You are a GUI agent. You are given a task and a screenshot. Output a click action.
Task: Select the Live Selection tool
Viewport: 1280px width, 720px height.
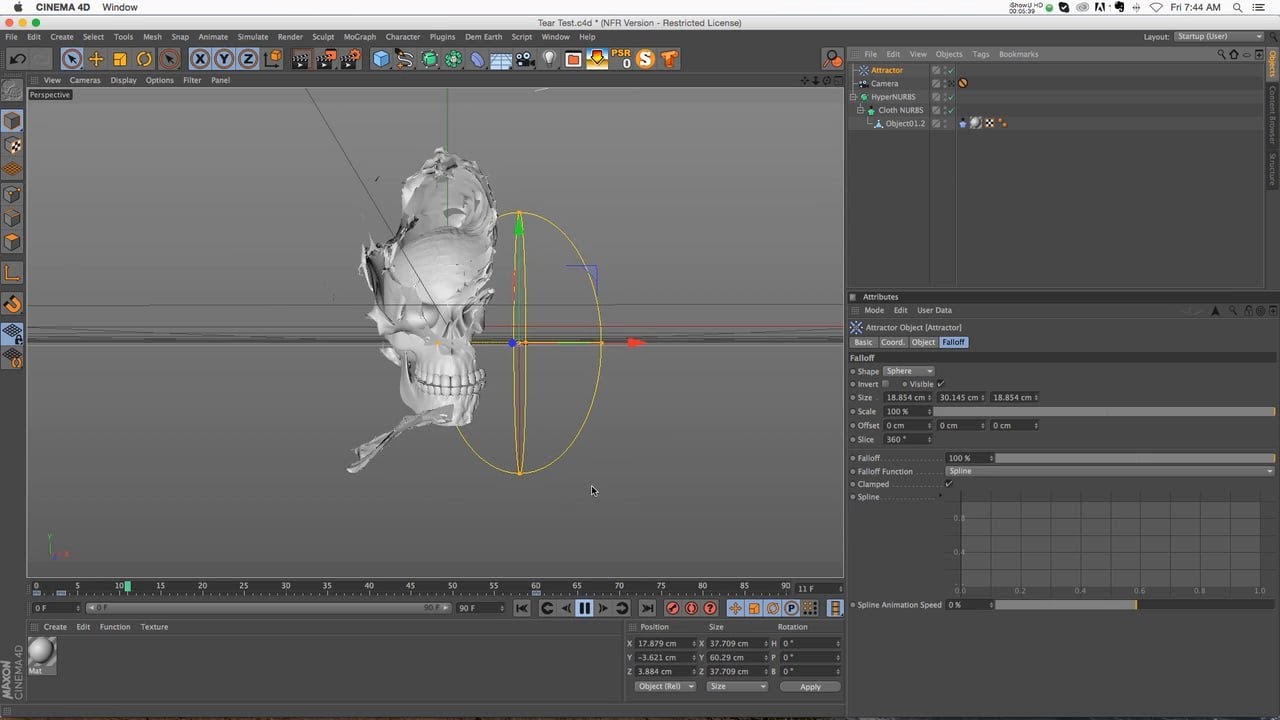pos(71,60)
